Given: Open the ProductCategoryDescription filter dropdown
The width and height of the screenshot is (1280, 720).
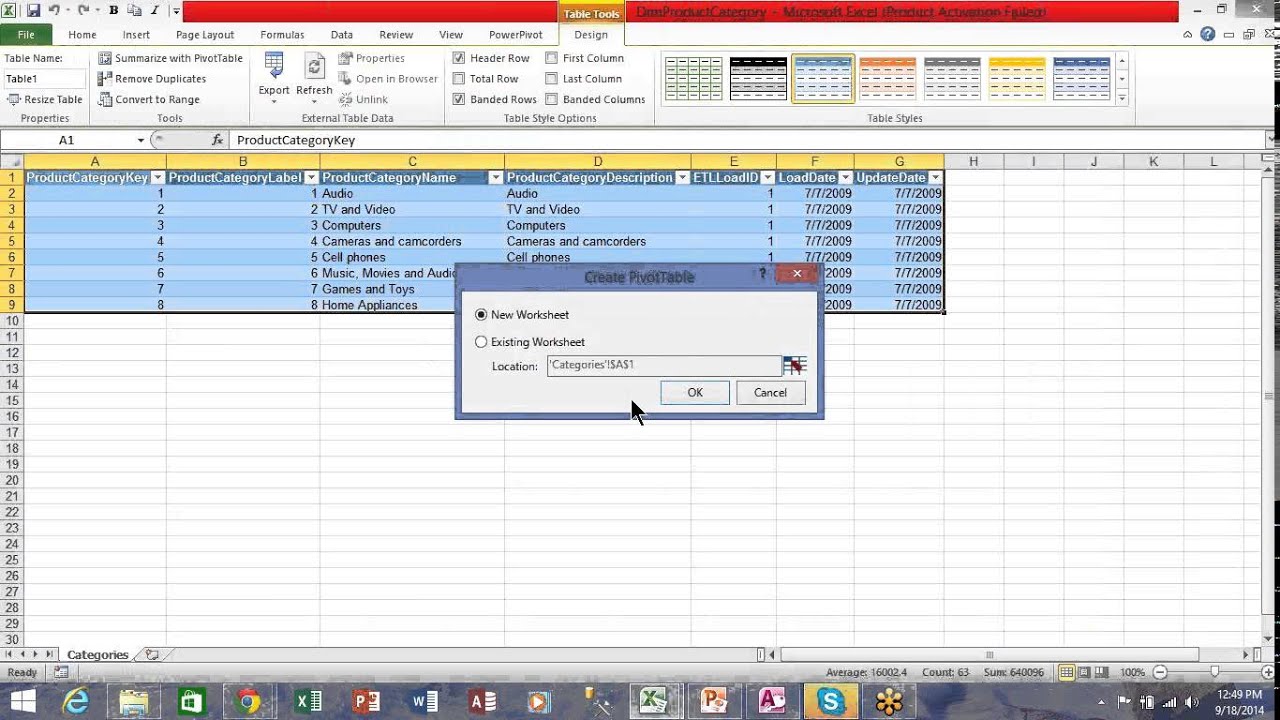Looking at the screenshot, I should [x=682, y=178].
